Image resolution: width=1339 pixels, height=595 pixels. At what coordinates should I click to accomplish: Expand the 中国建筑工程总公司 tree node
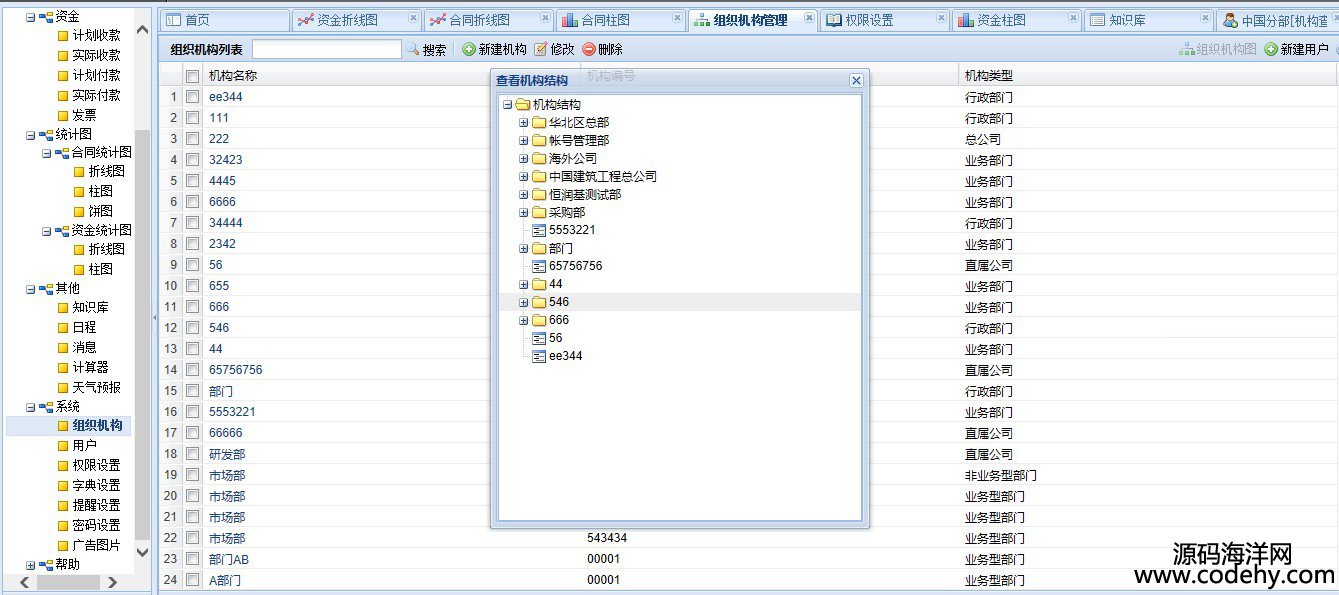(523, 177)
